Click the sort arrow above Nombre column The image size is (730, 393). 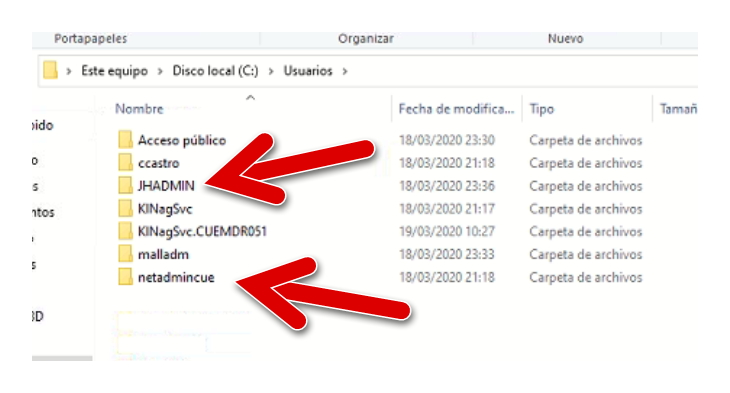click(250, 97)
